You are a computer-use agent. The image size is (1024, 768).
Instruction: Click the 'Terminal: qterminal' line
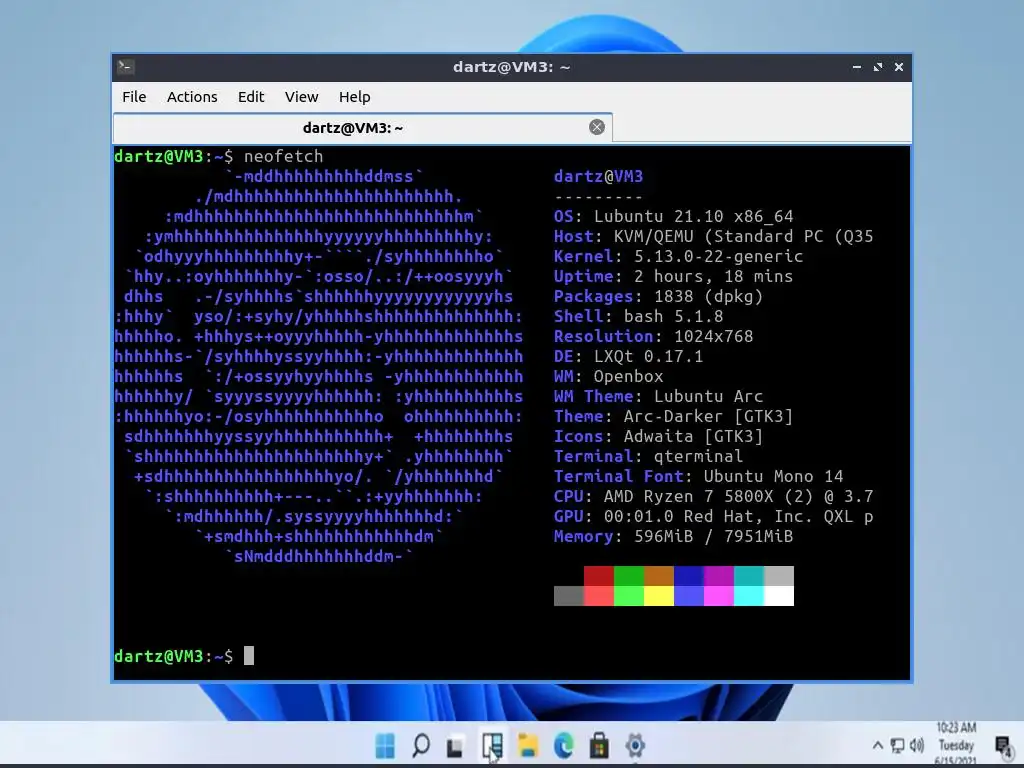[648, 456]
